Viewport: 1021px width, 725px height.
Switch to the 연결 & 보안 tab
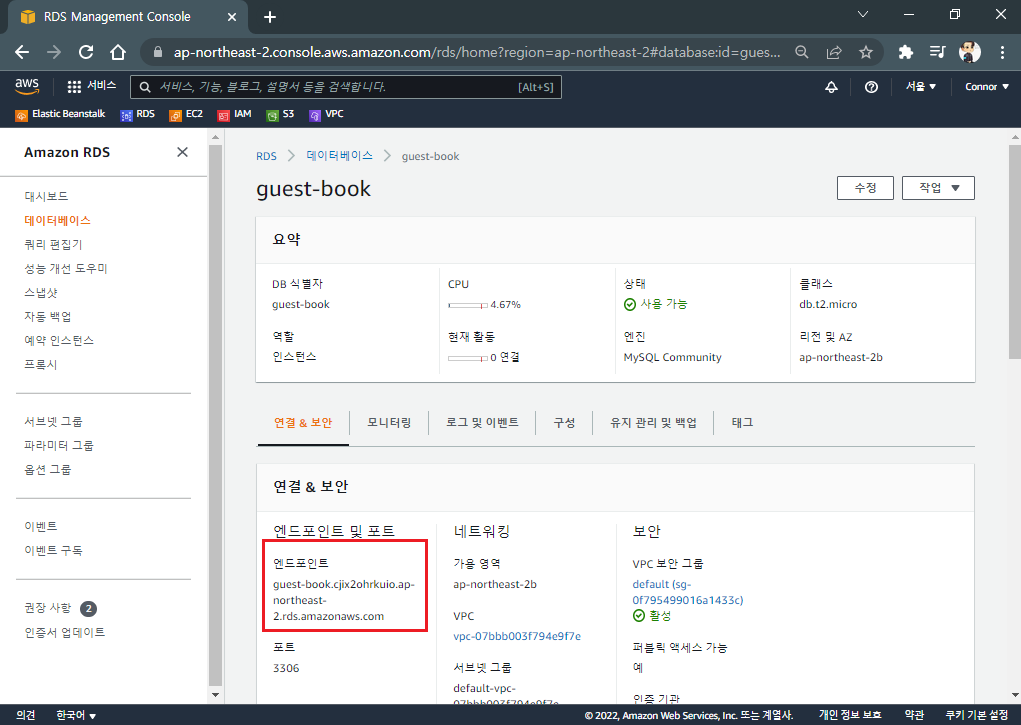(x=303, y=423)
